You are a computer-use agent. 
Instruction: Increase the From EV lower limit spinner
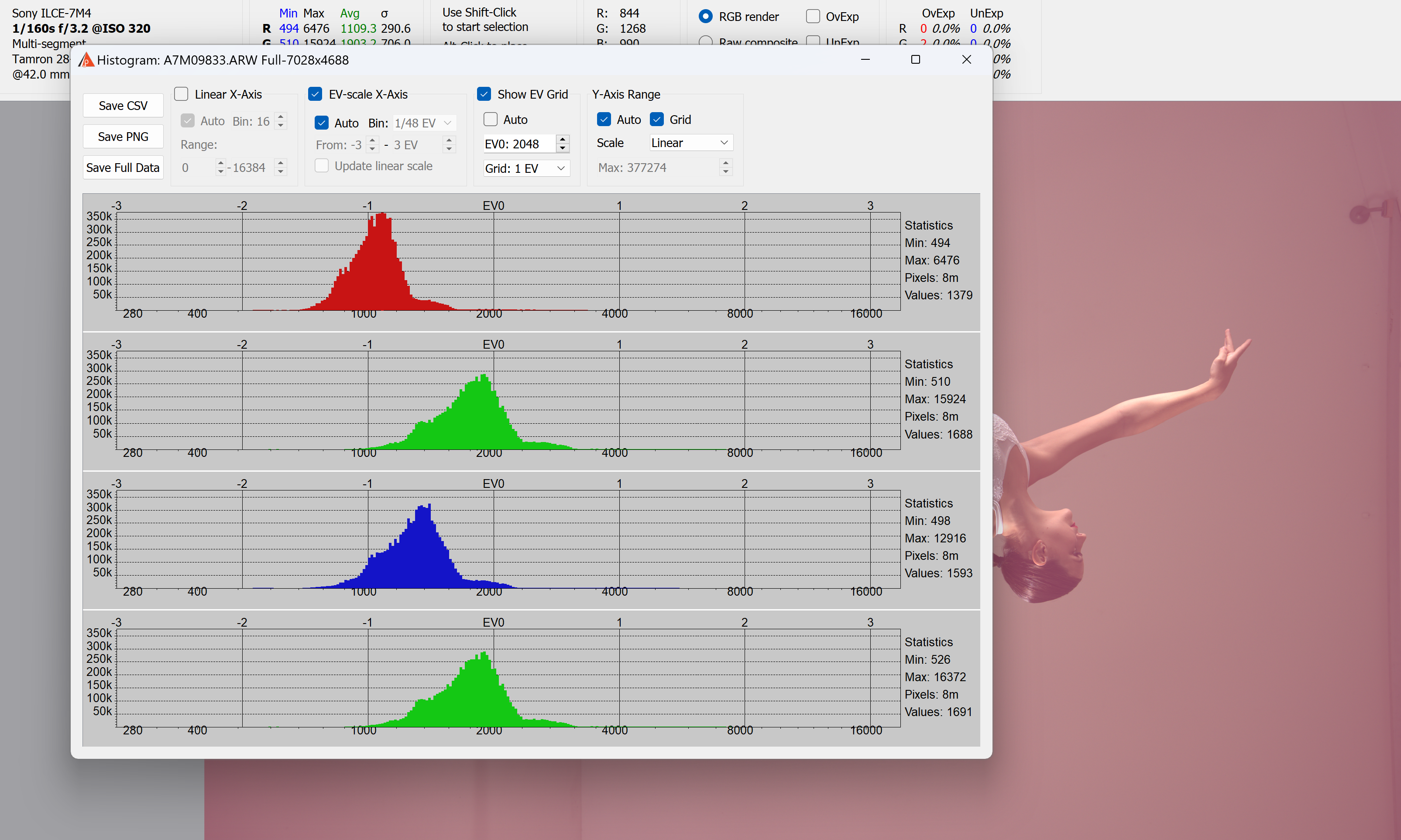pos(372,141)
